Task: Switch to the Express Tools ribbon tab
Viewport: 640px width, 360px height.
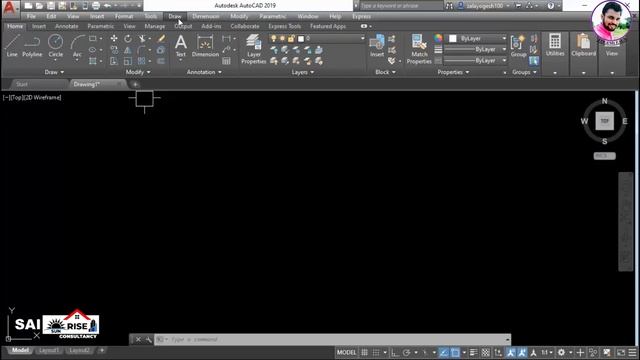Action: point(284,26)
